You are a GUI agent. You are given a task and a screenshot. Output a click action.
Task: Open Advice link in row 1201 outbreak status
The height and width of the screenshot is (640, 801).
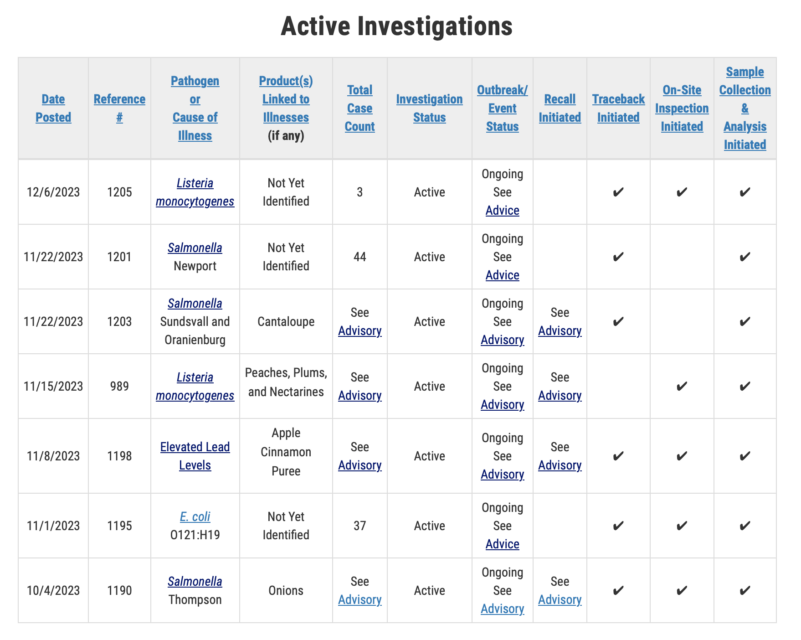(502, 275)
